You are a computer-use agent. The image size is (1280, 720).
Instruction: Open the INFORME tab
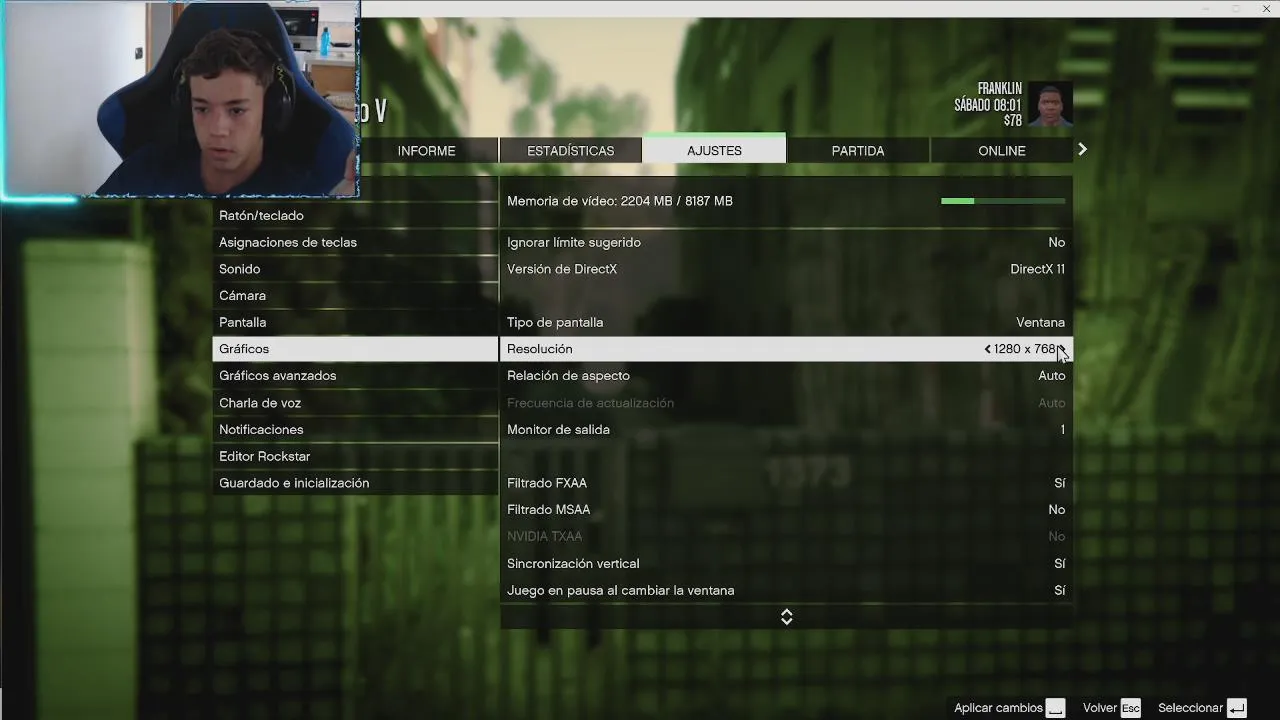427,150
